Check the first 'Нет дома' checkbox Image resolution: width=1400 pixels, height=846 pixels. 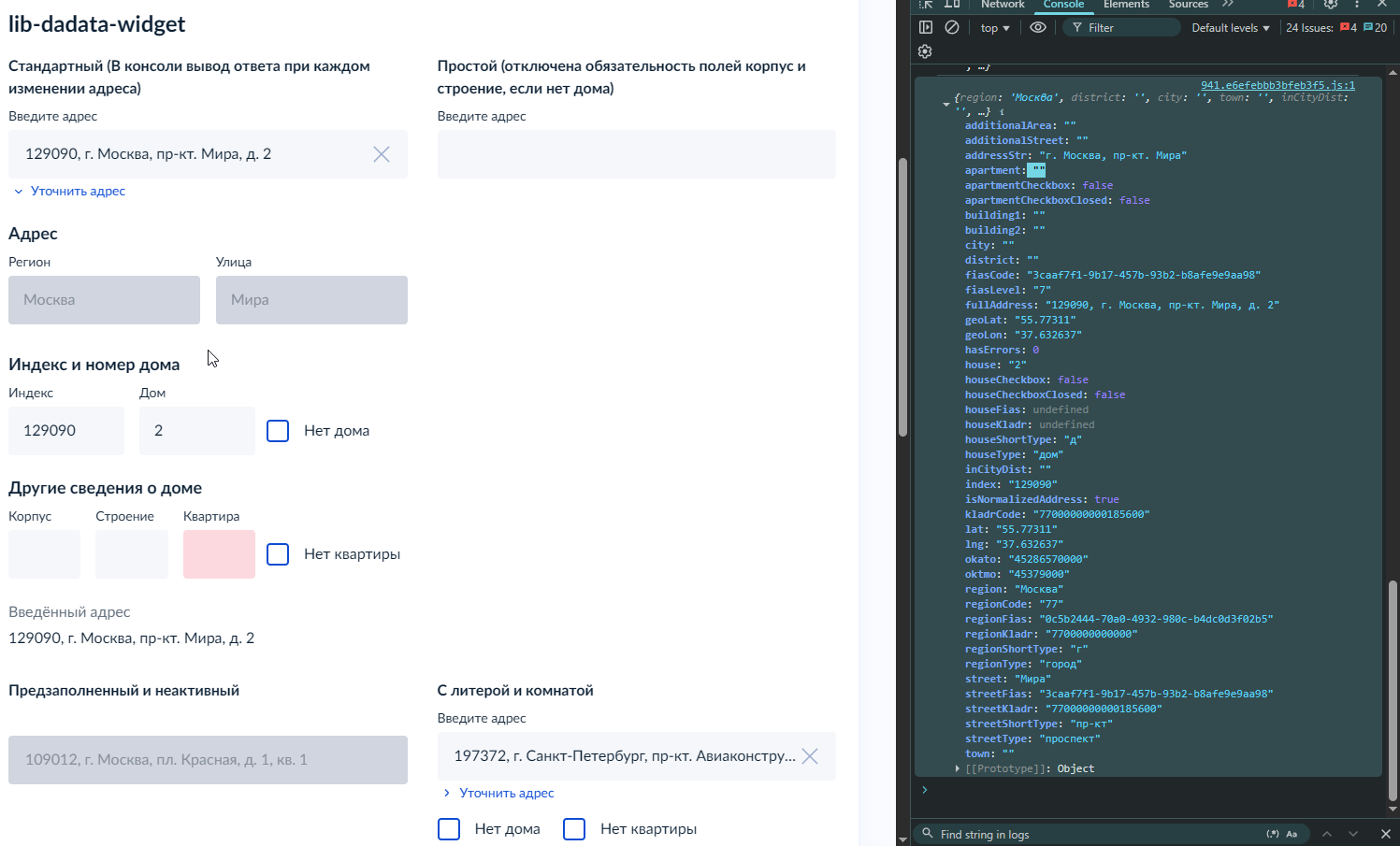pyautogui.click(x=278, y=431)
